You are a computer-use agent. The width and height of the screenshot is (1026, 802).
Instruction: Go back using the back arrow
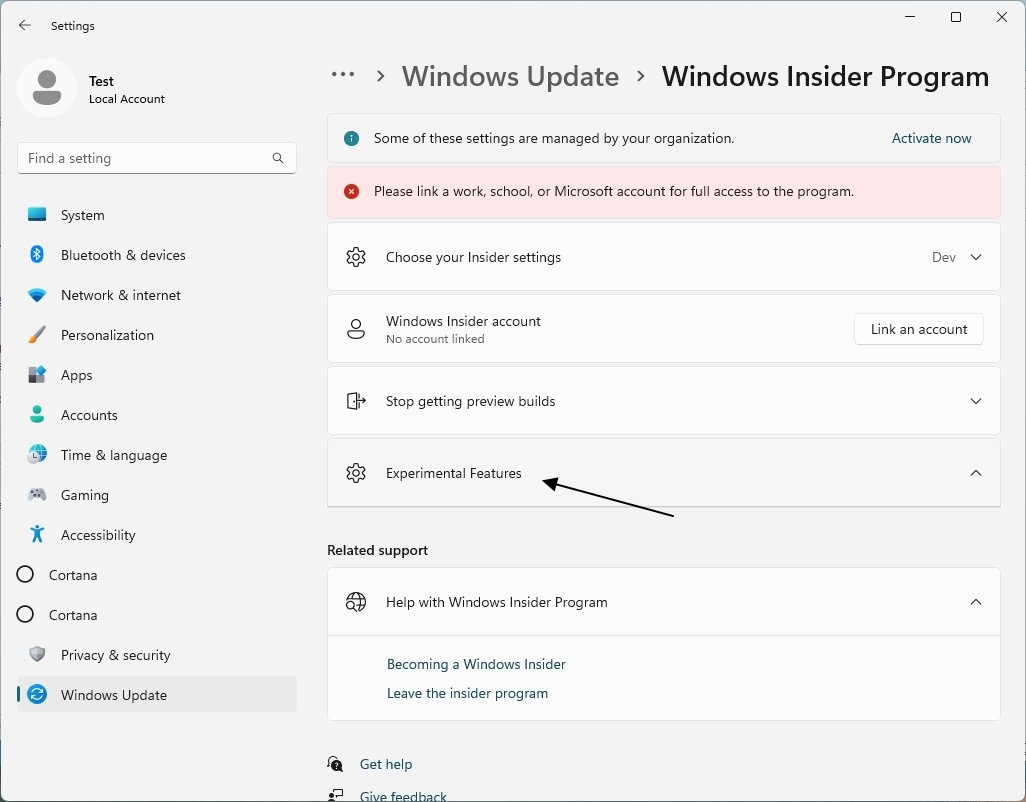tap(25, 26)
